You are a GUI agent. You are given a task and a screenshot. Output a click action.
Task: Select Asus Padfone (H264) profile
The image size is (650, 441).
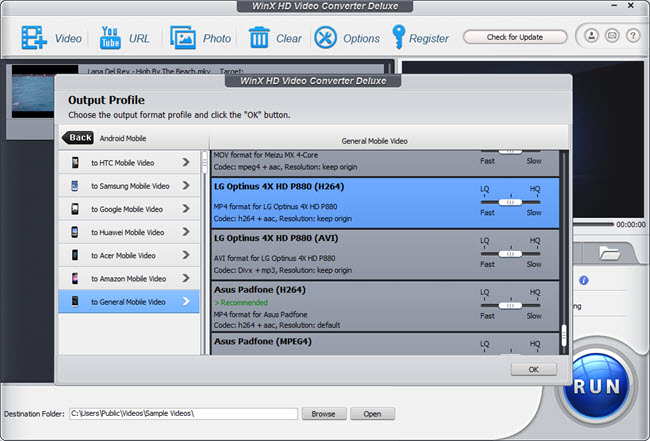click(x=385, y=306)
